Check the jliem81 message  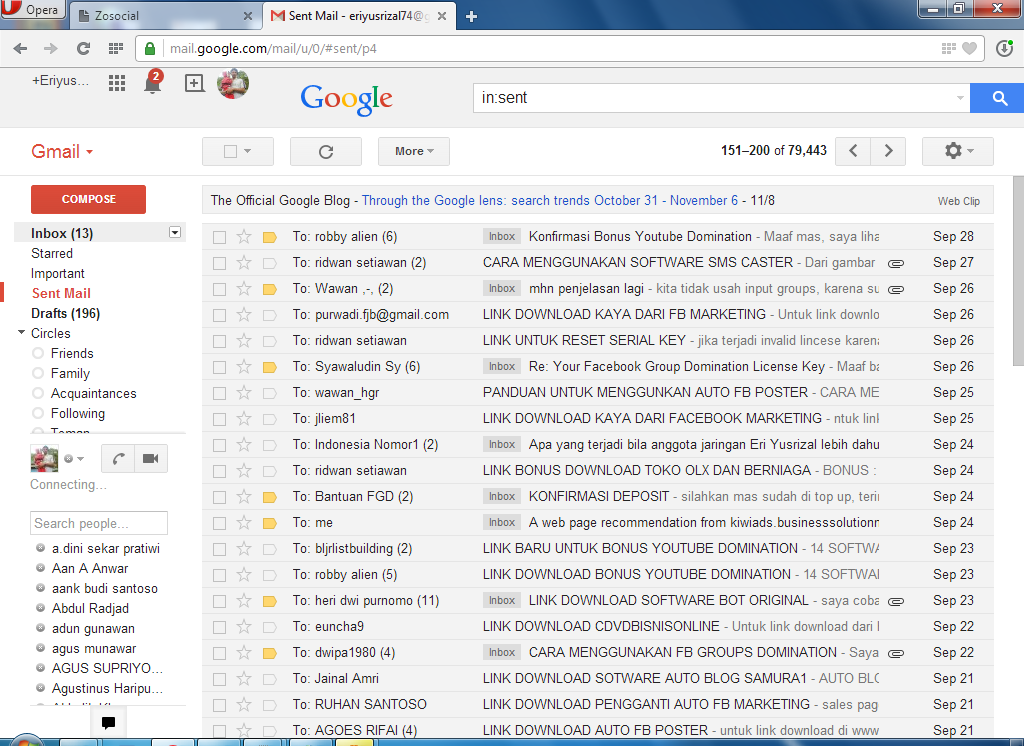[x=219, y=419]
